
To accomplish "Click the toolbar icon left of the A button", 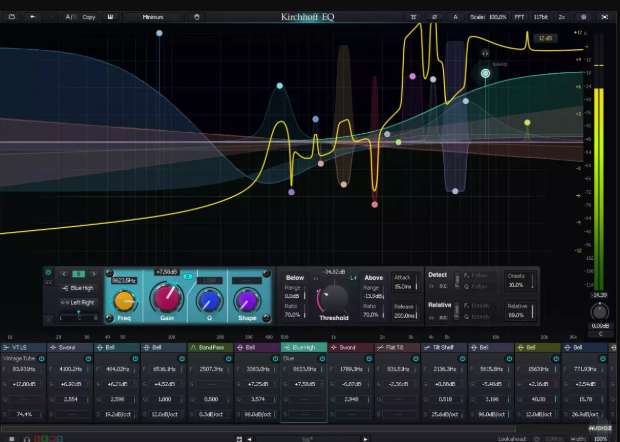I will pyautogui.click(x=435, y=17).
